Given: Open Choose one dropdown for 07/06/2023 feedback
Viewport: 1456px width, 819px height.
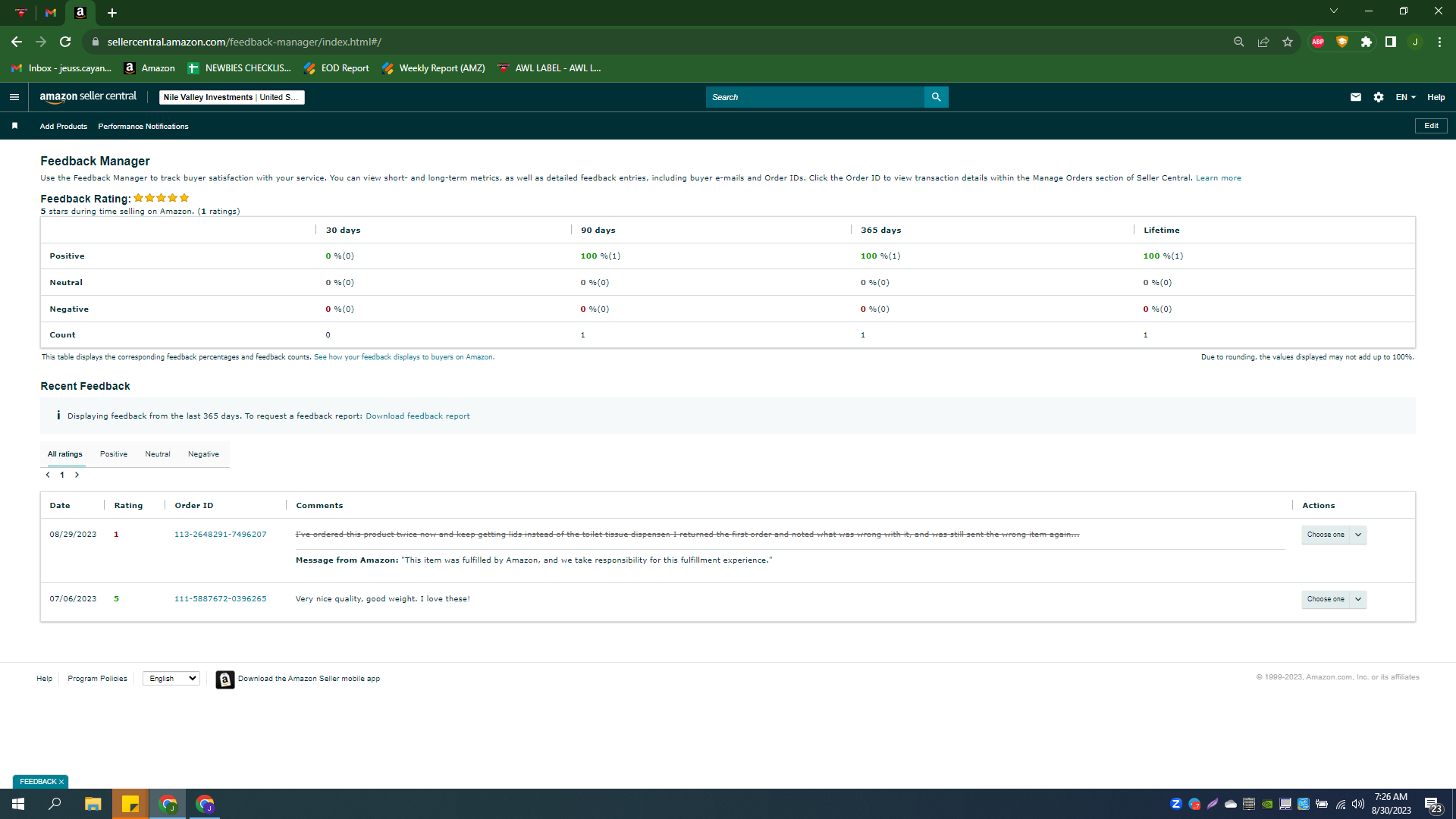Looking at the screenshot, I should (x=1334, y=599).
